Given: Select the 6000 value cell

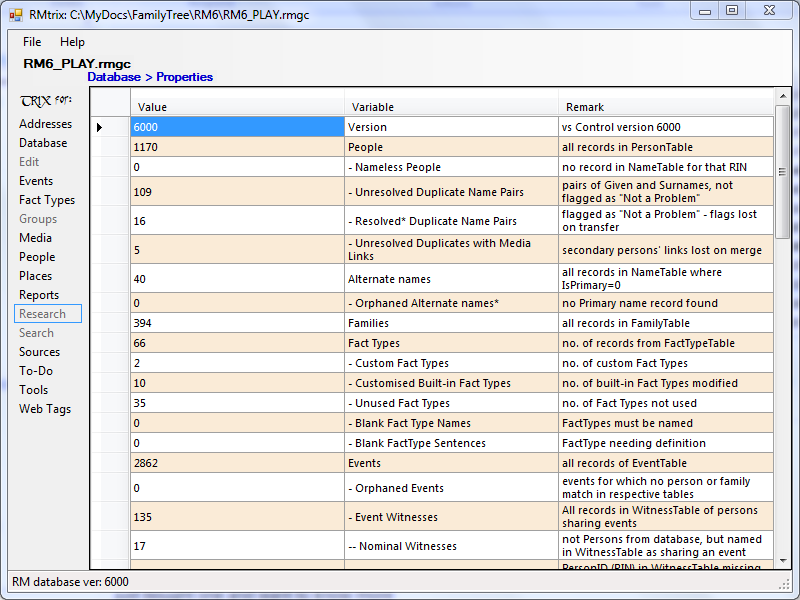Looking at the screenshot, I should (x=237, y=127).
